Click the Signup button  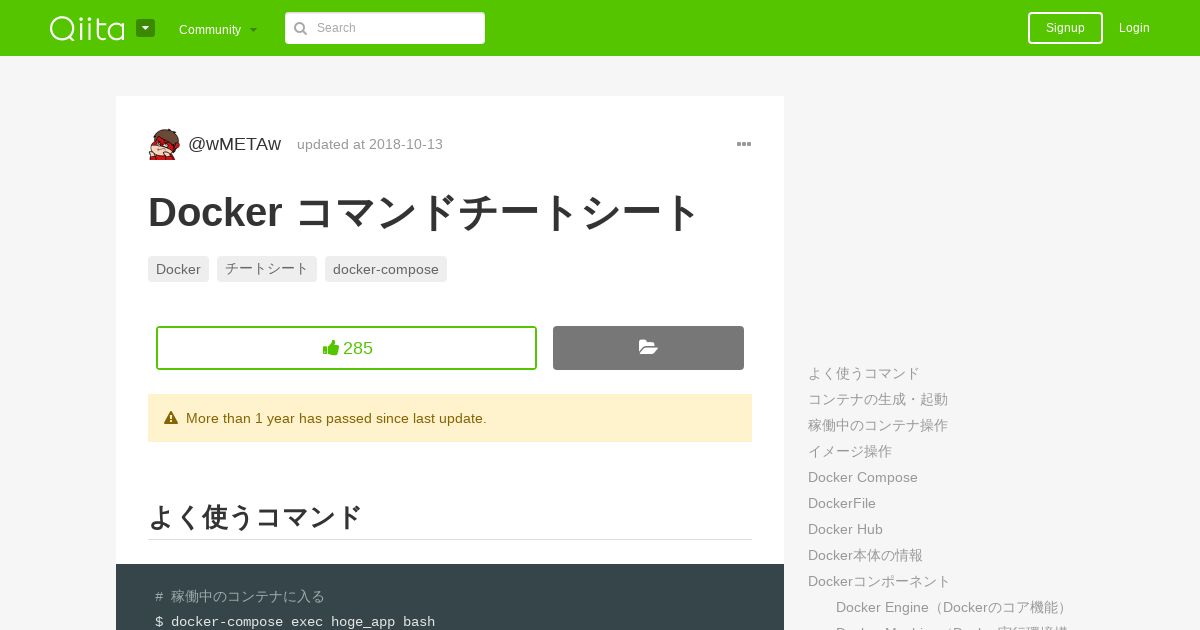1065,28
